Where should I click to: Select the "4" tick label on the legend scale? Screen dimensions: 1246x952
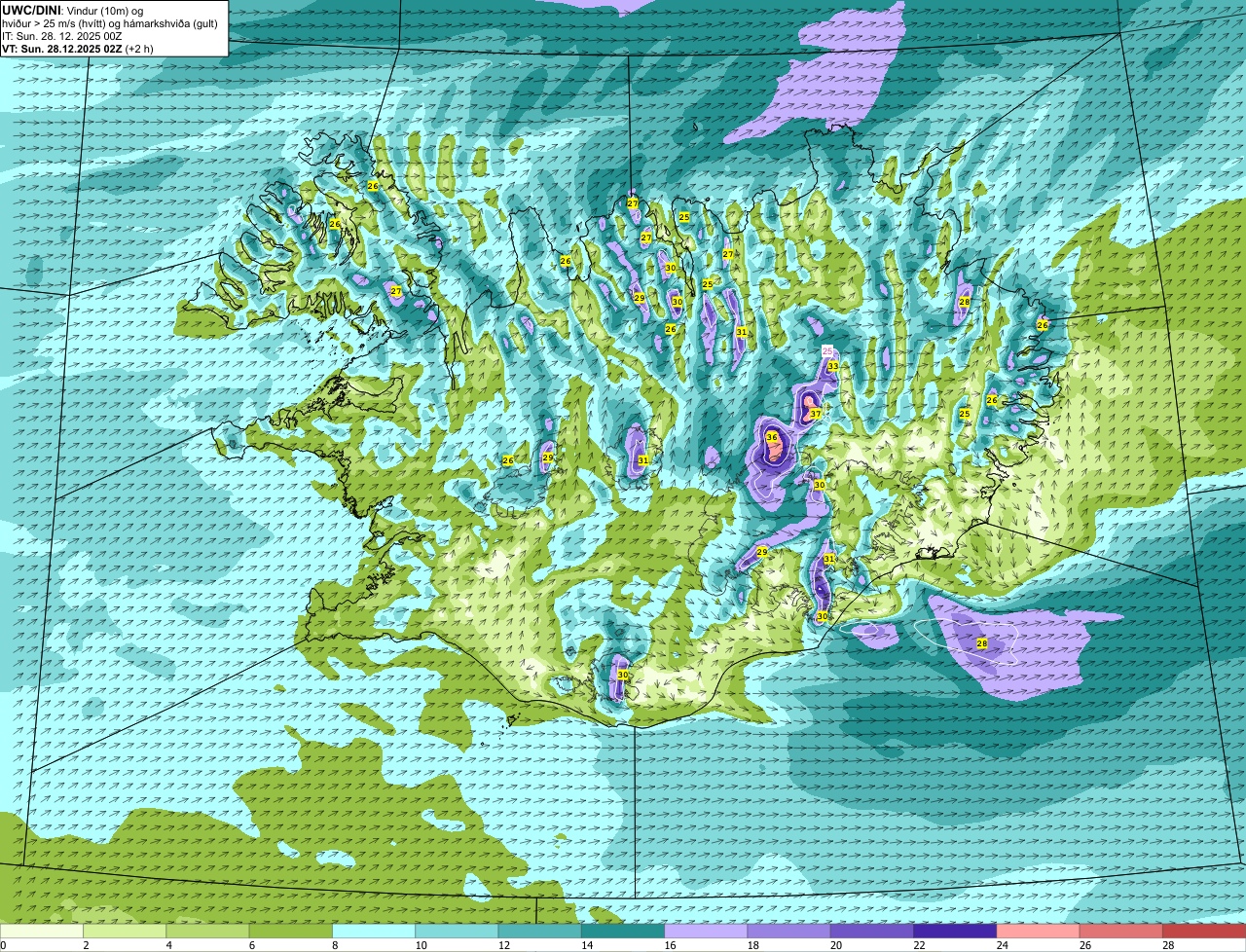coord(168,945)
